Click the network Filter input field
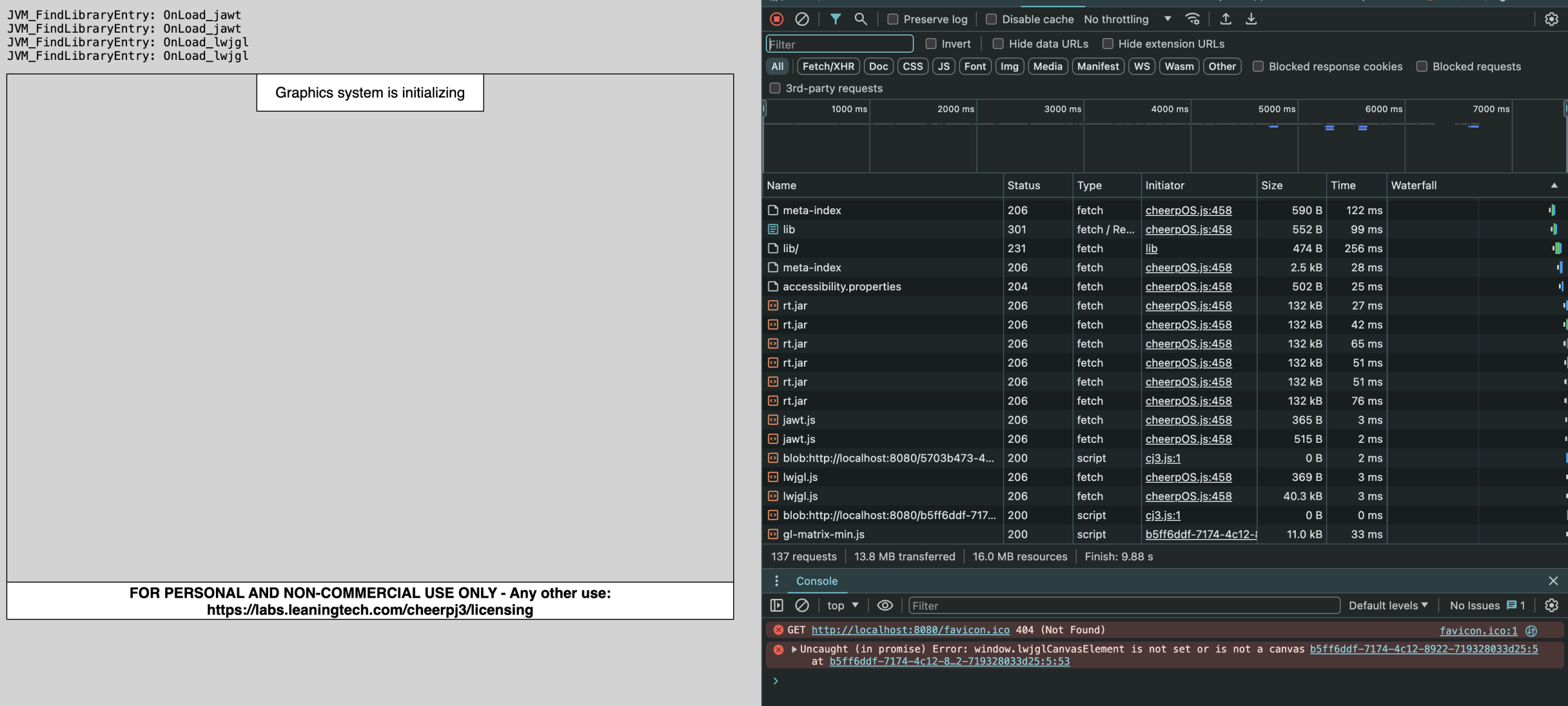 (x=840, y=44)
